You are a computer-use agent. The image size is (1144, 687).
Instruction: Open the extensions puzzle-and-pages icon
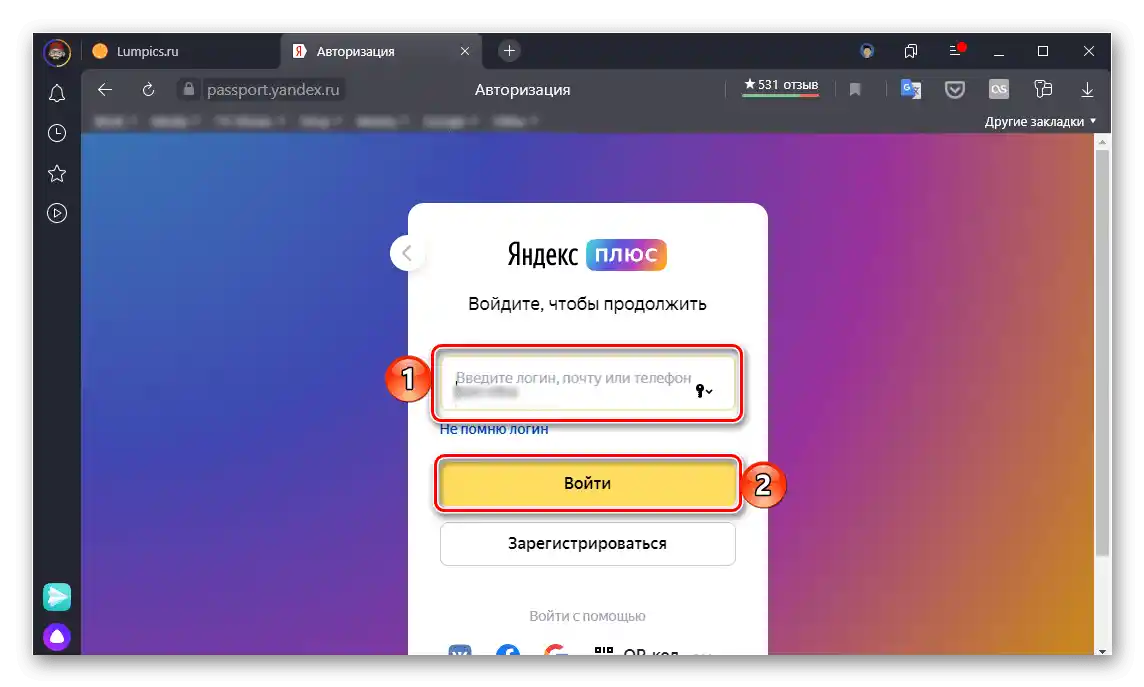1043,89
